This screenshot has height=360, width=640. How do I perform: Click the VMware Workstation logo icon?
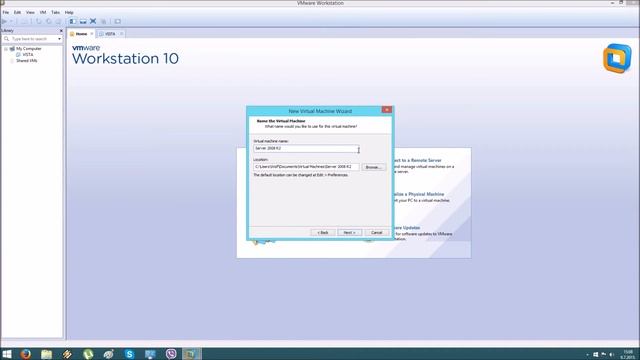[x=617, y=58]
